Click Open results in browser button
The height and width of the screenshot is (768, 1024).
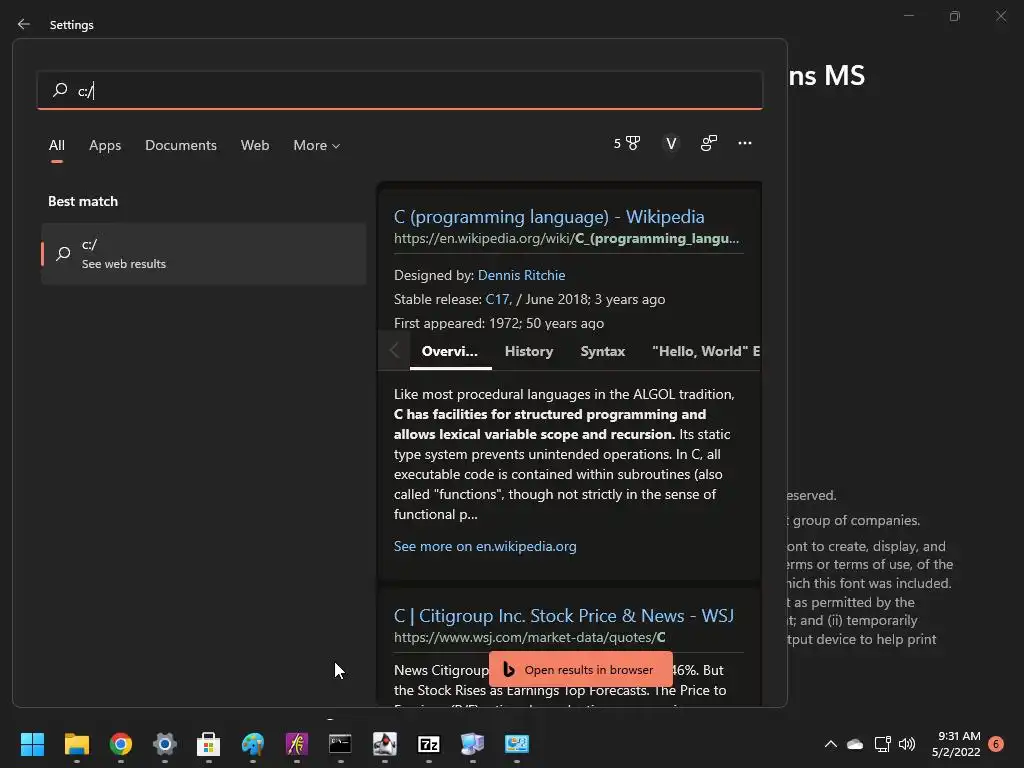click(581, 669)
